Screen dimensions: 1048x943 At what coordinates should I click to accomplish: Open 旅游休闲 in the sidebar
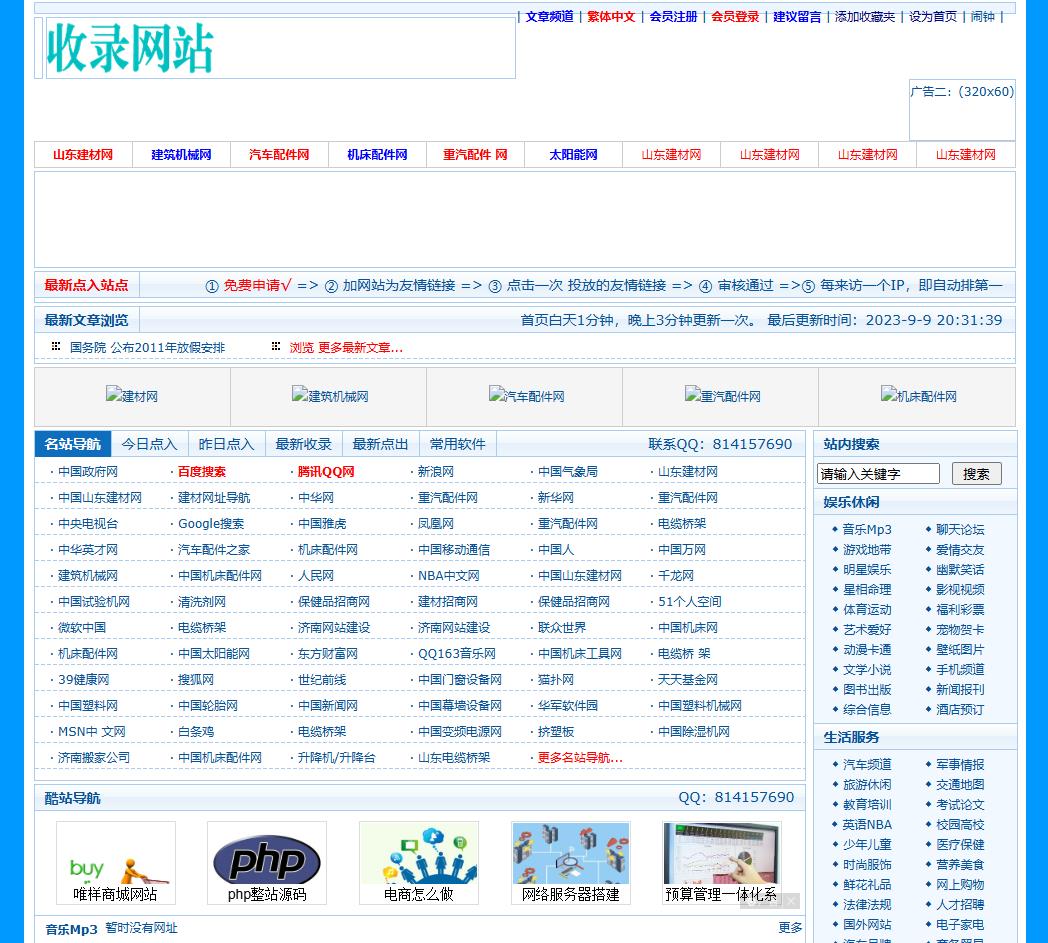tap(867, 785)
